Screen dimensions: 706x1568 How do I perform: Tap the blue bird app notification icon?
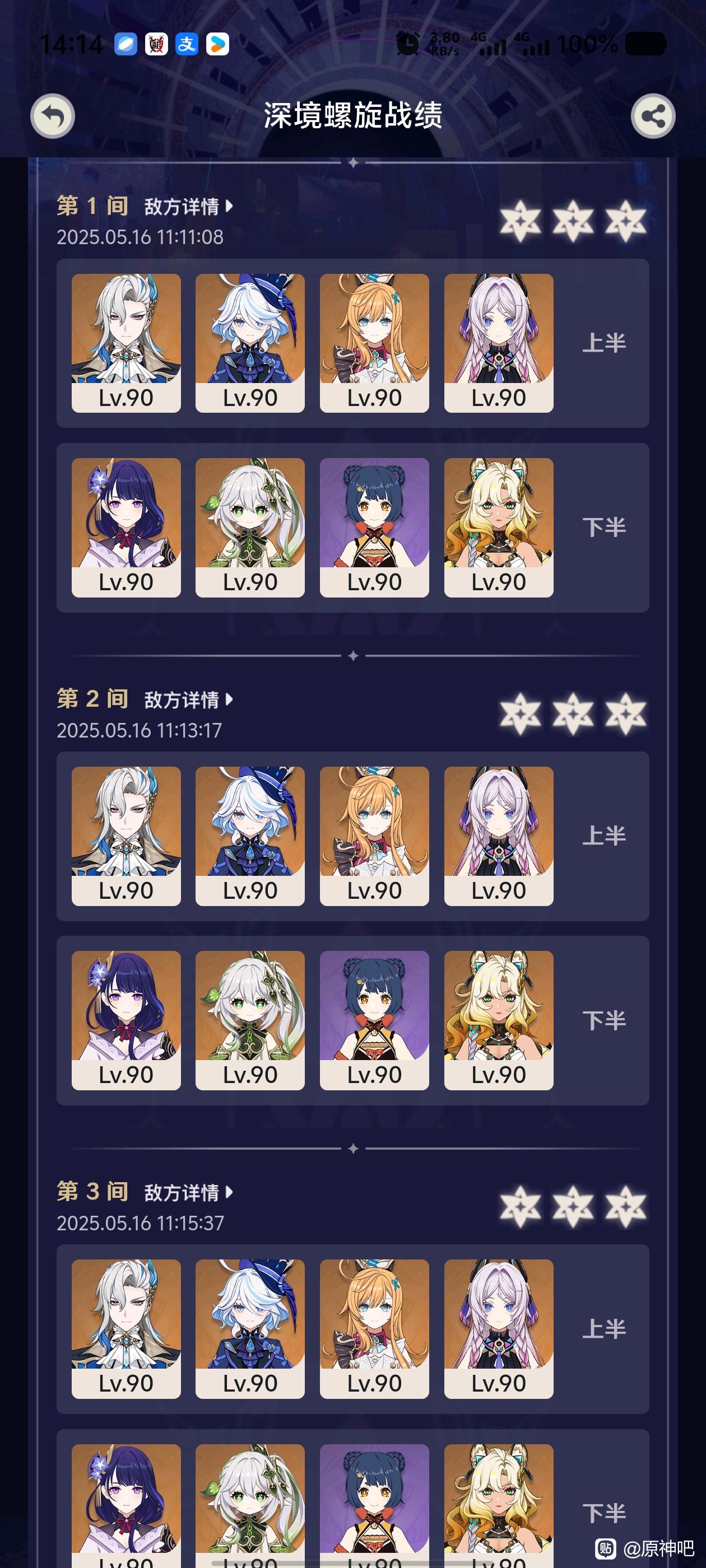[126, 44]
